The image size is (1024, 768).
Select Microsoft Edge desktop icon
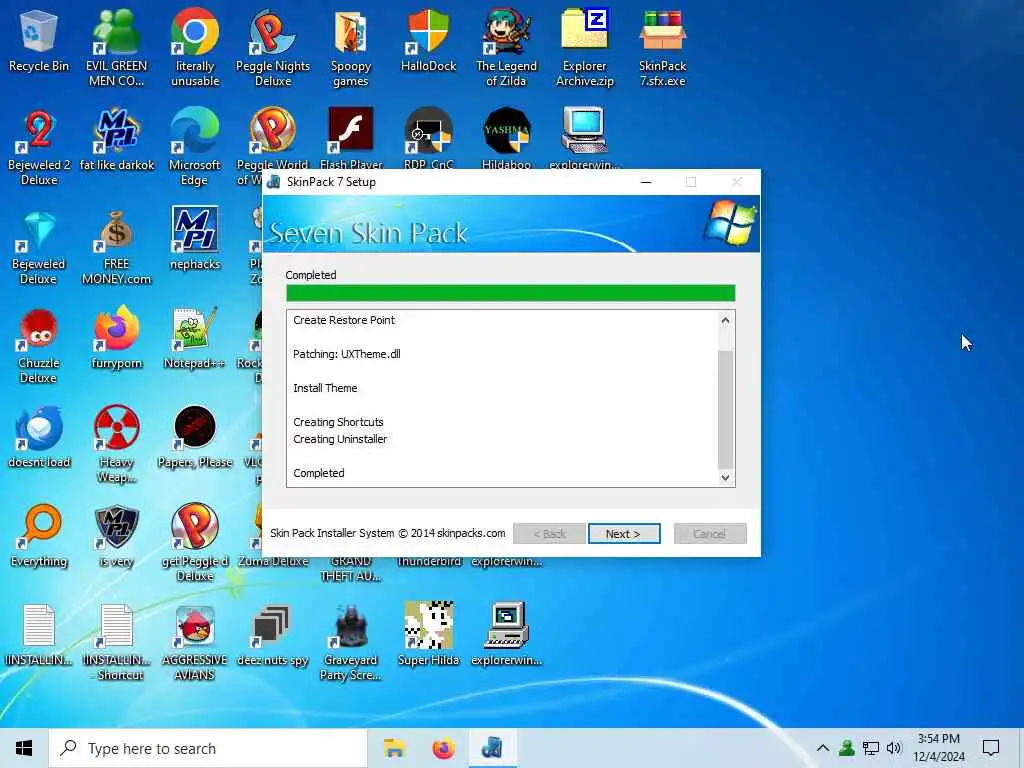(195, 148)
